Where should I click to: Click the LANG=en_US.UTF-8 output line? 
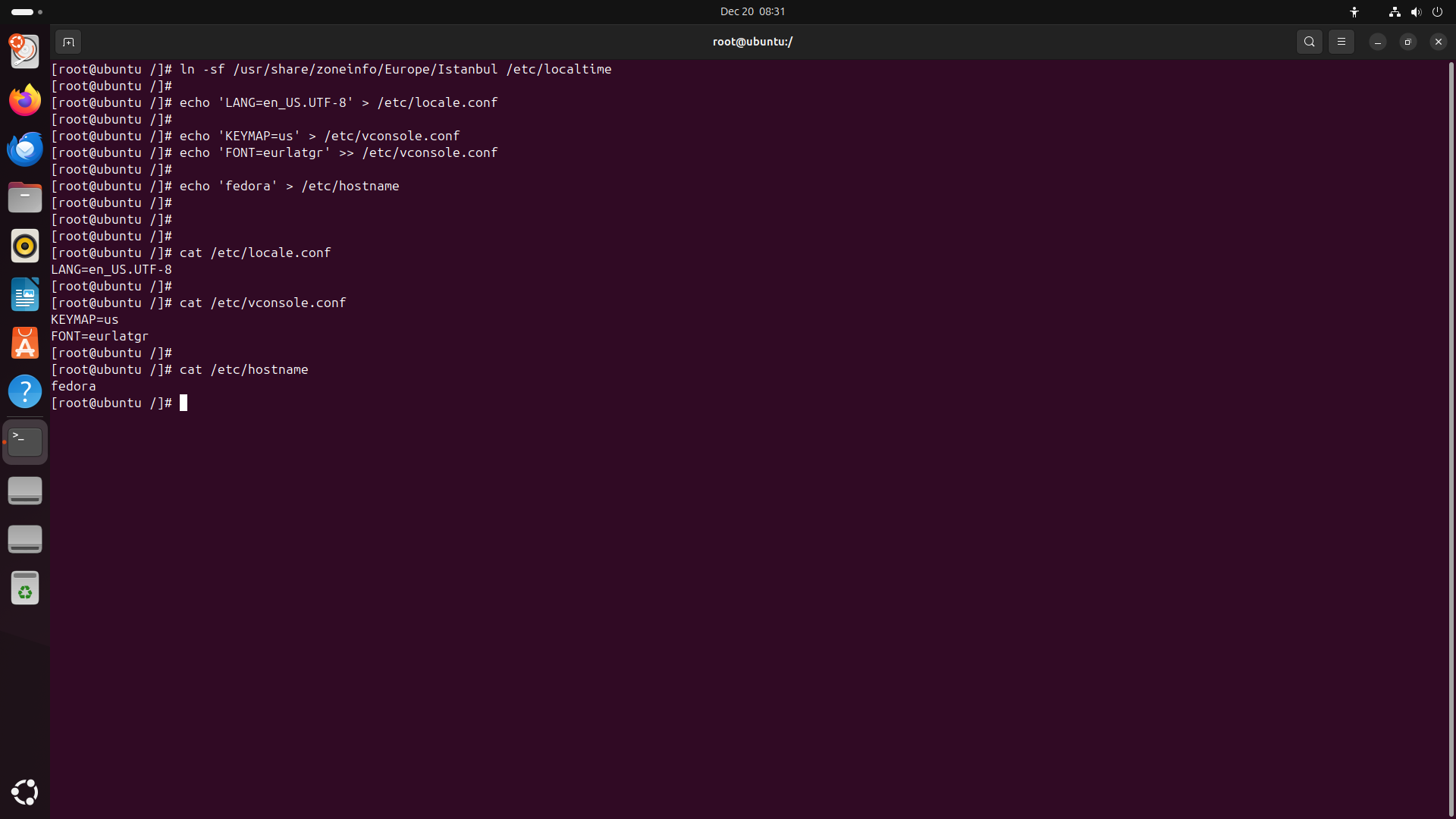tap(111, 269)
